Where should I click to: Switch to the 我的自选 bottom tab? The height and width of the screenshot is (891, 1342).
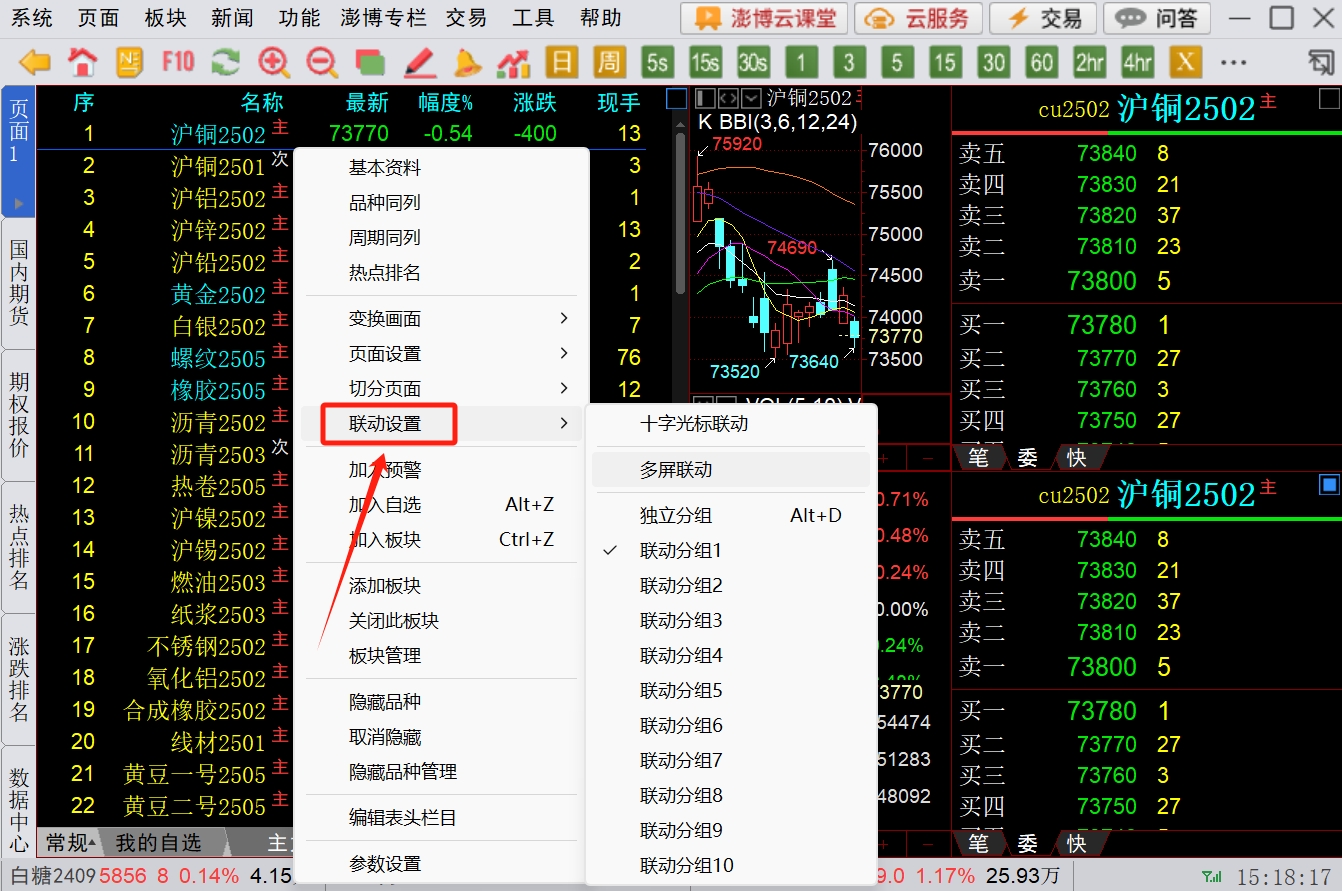pyautogui.click(x=158, y=843)
